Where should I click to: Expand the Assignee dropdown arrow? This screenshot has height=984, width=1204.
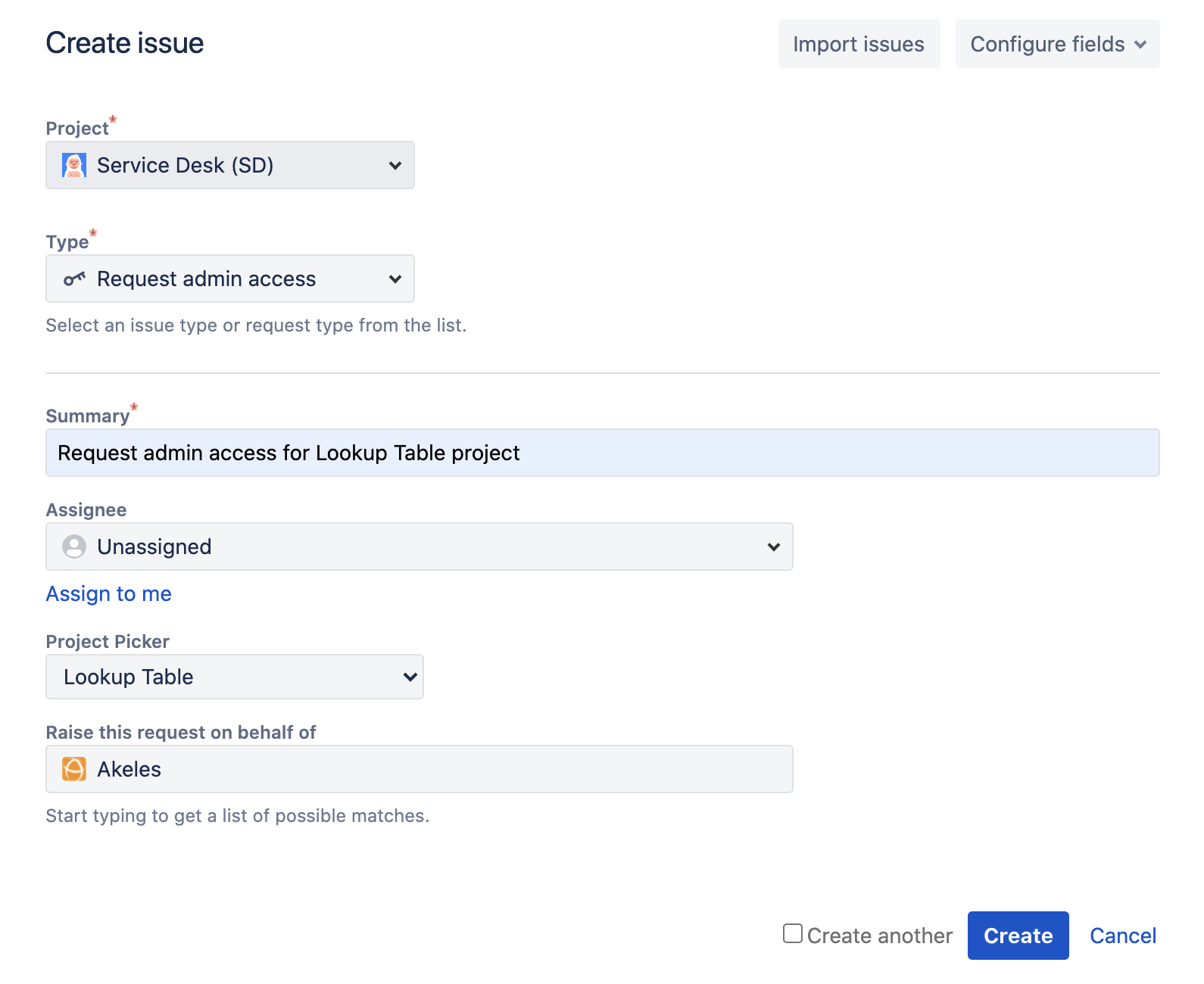point(773,546)
